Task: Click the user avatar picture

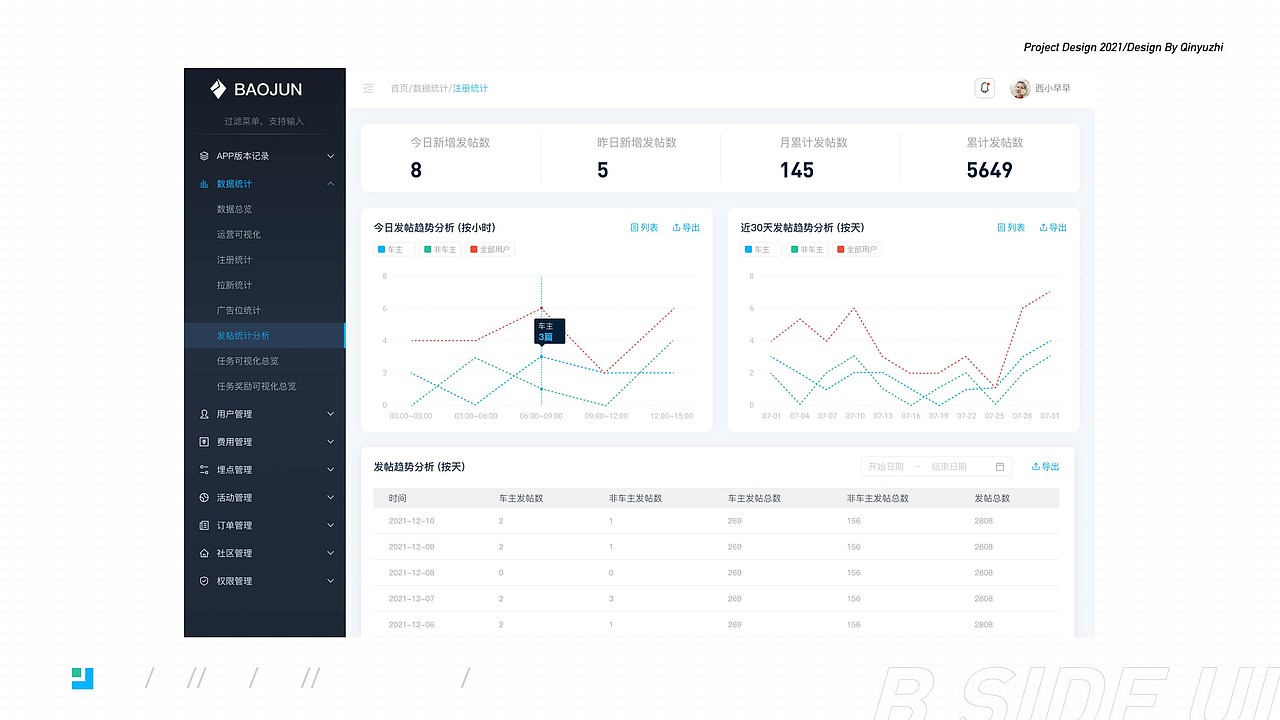Action: pos(1020,89)
